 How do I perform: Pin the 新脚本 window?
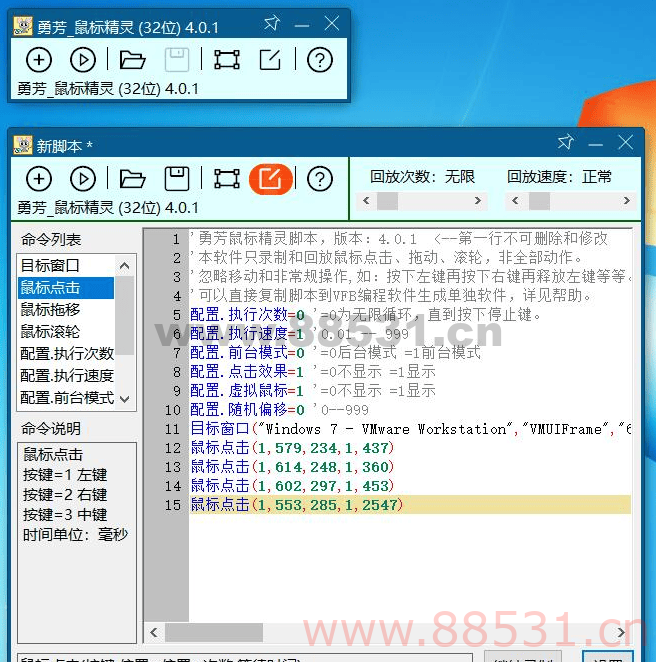(x=565, y=142)
